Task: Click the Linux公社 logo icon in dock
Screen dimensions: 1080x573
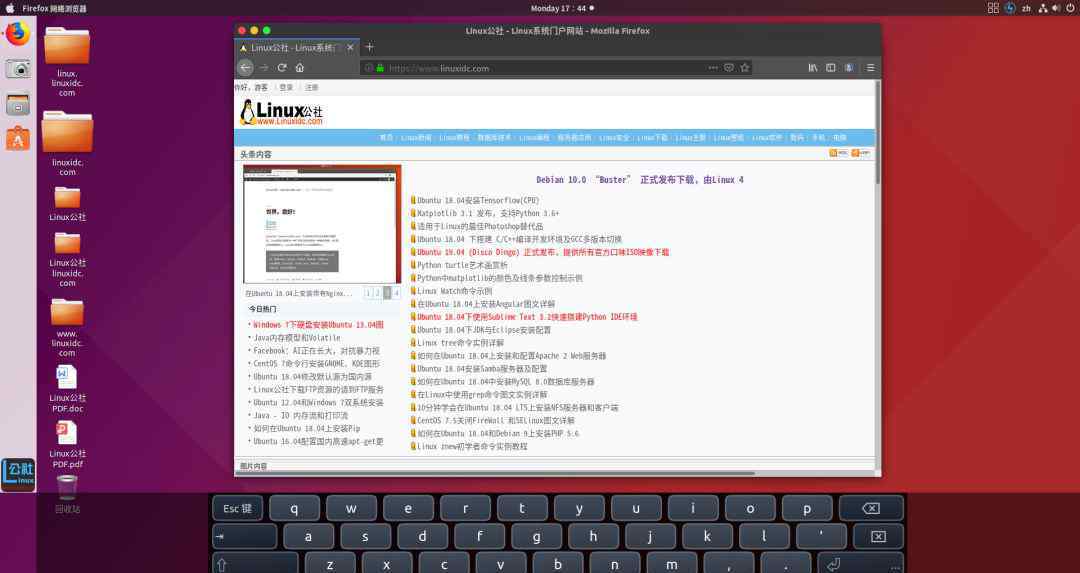Action: click(x=18, y=475)
